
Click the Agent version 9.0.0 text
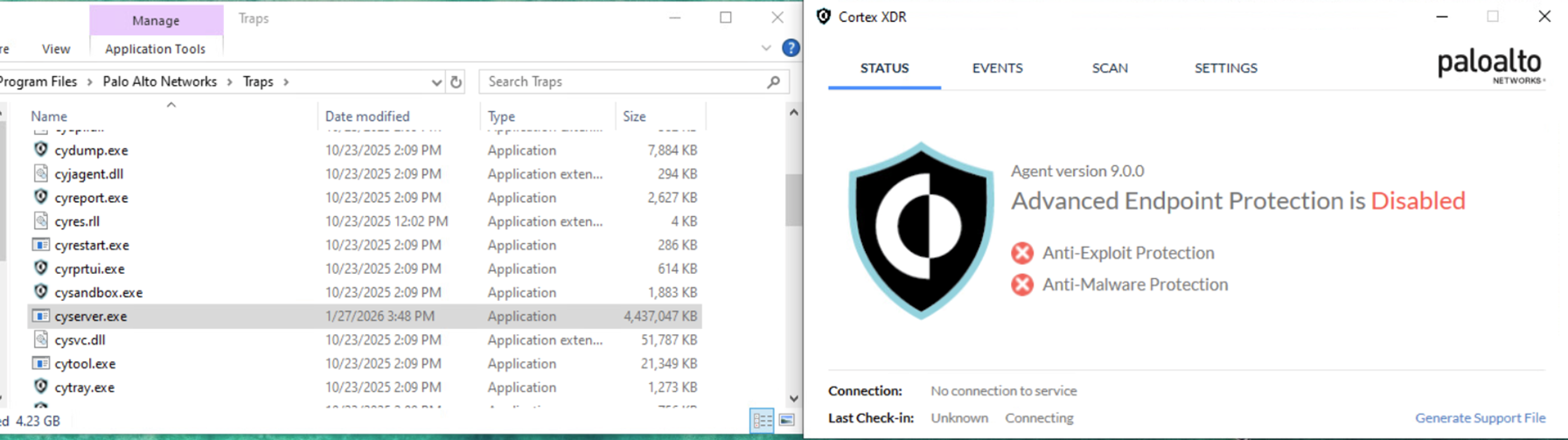click(1077, 171)
